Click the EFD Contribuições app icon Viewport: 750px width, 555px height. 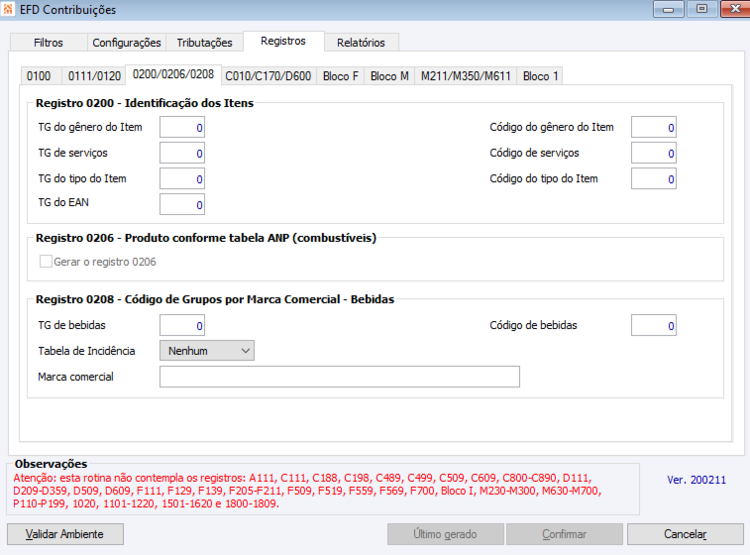[x=8, y=9]
